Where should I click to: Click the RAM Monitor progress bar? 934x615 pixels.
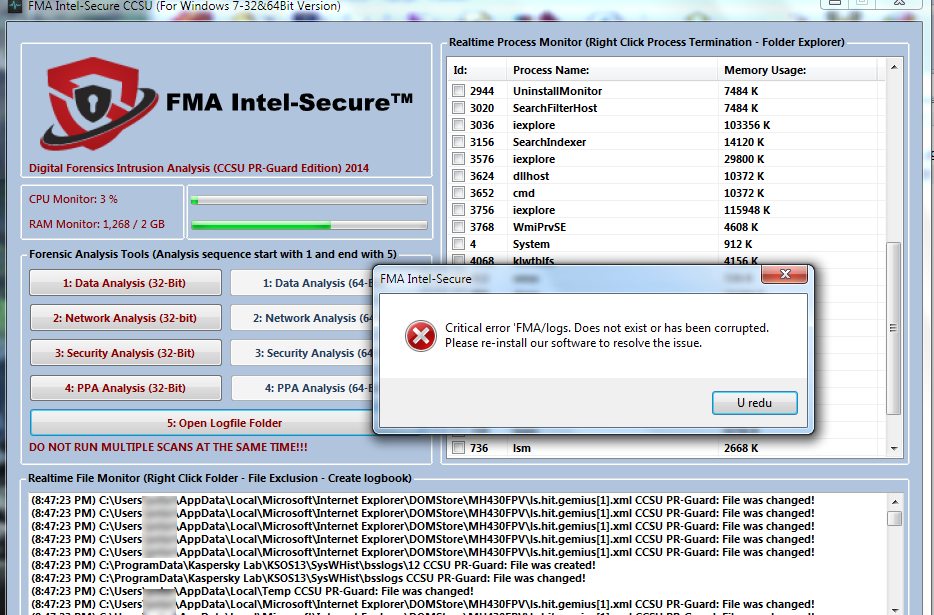coord(309,225)
